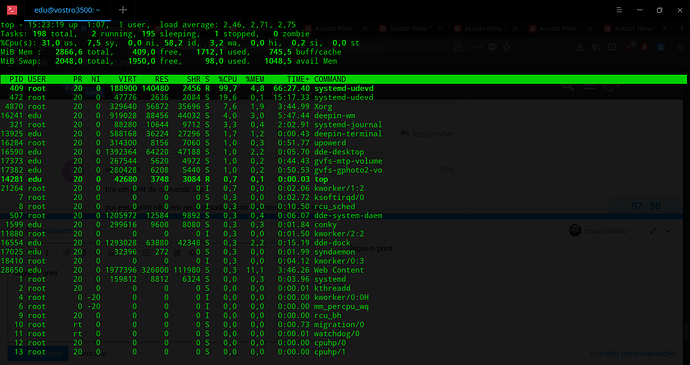The width and height of the screenshot is (690, 365).
Task: Expand composer to fullscreen with arrows icon
Action: click(x=653, y=231)
